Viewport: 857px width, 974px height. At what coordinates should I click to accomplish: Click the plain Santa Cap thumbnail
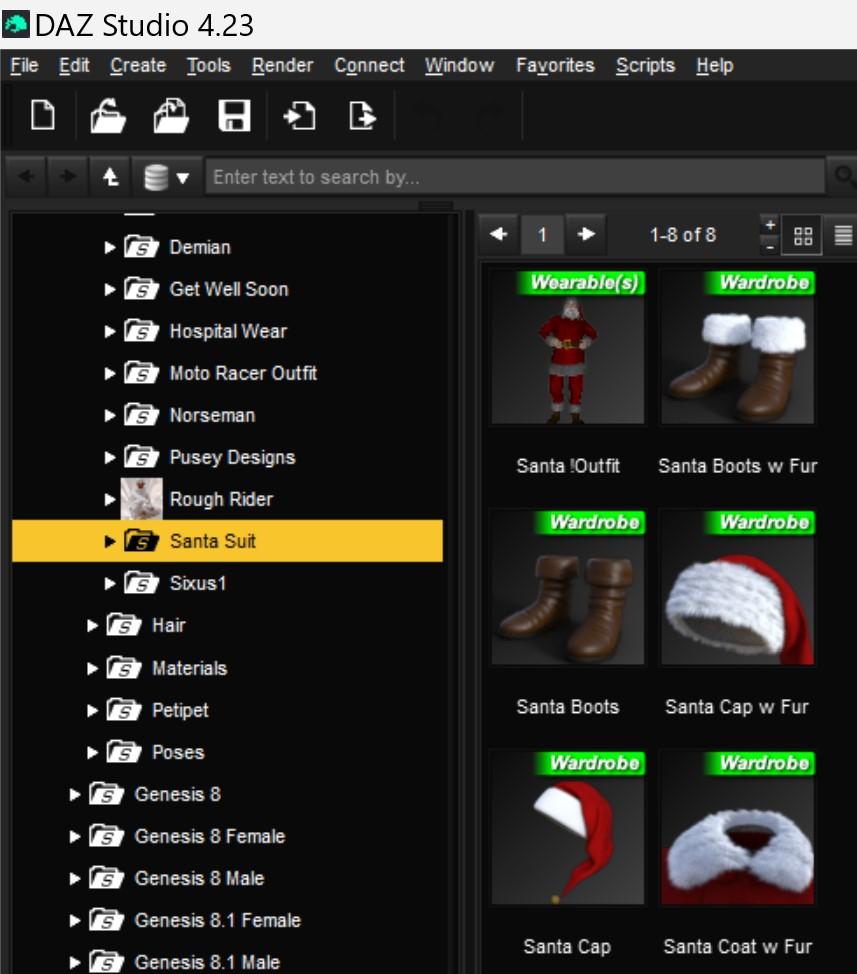(x=568, y=827)
